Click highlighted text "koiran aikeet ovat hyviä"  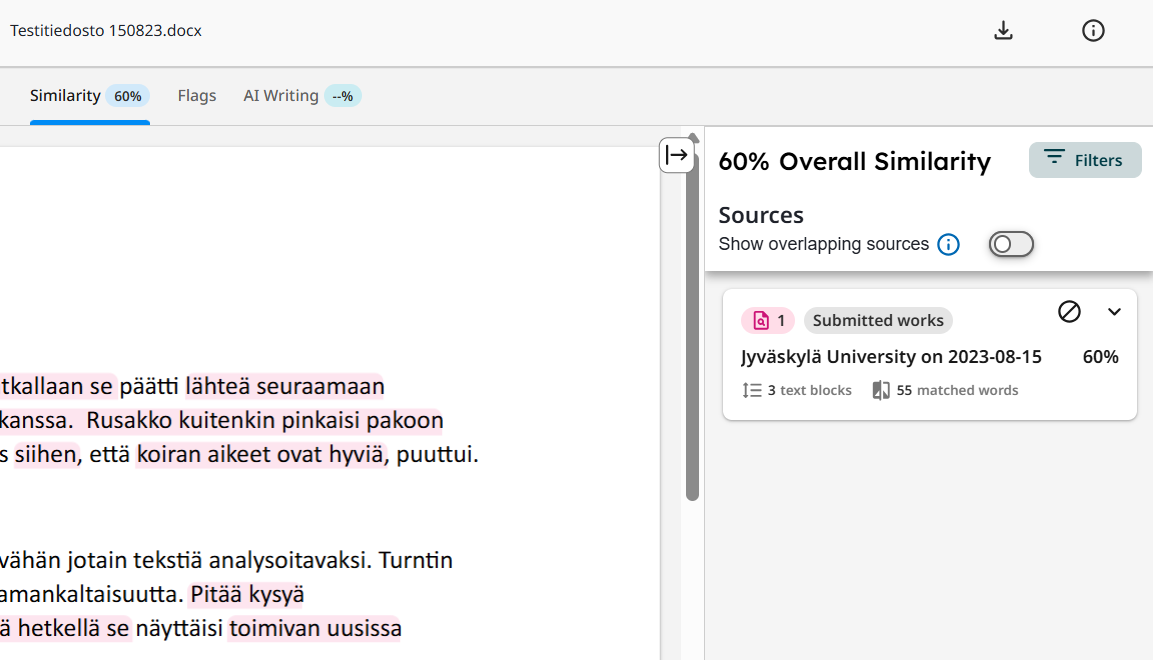[x=260, y=456]
